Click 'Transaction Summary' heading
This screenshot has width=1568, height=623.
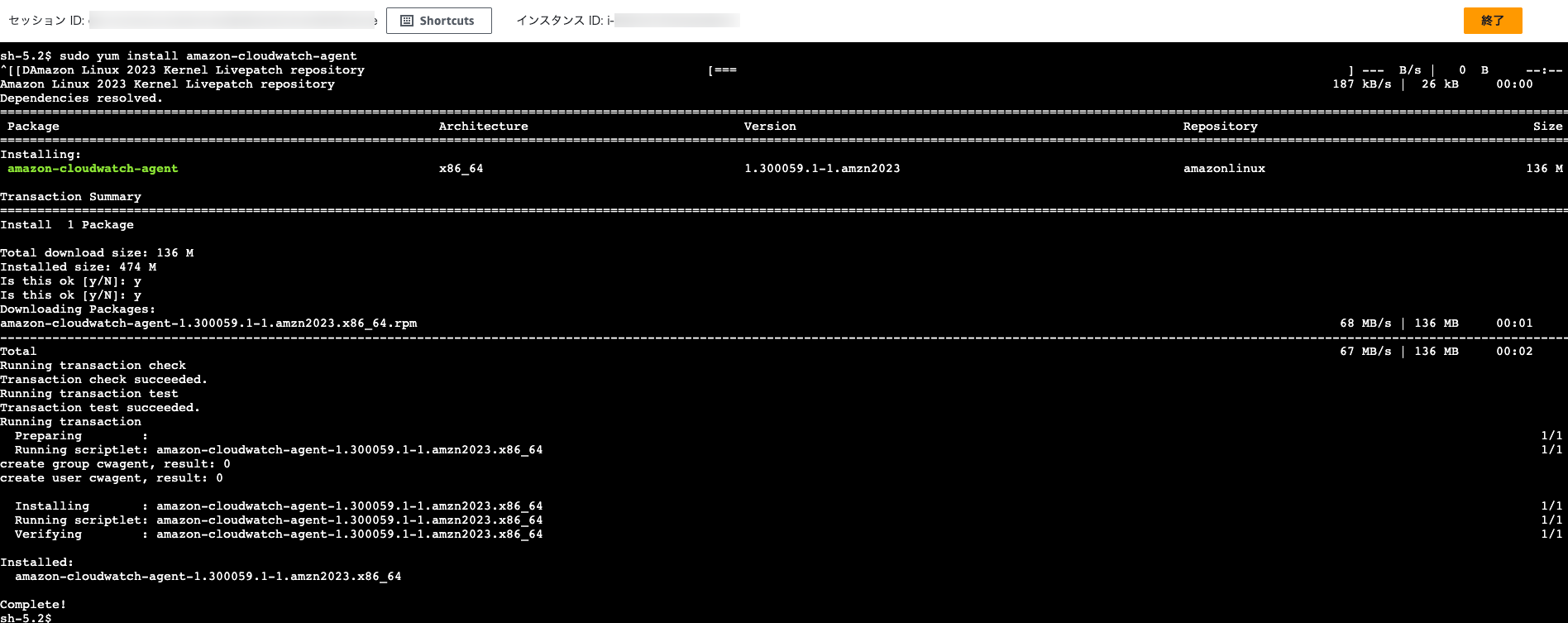coord(70,197)
